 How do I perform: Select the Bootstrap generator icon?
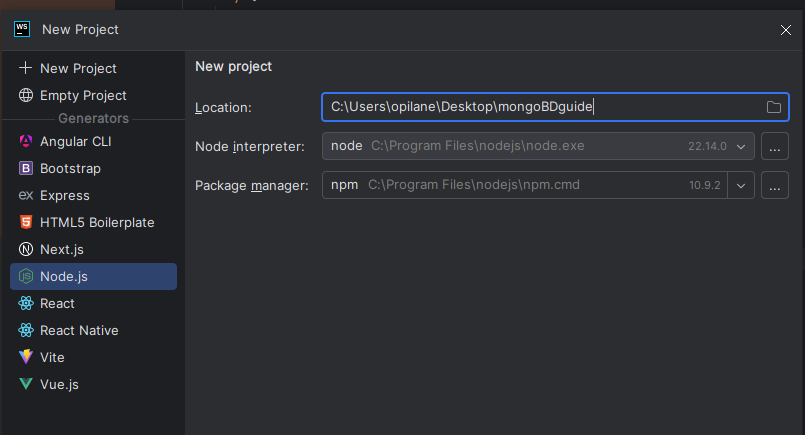26,168
